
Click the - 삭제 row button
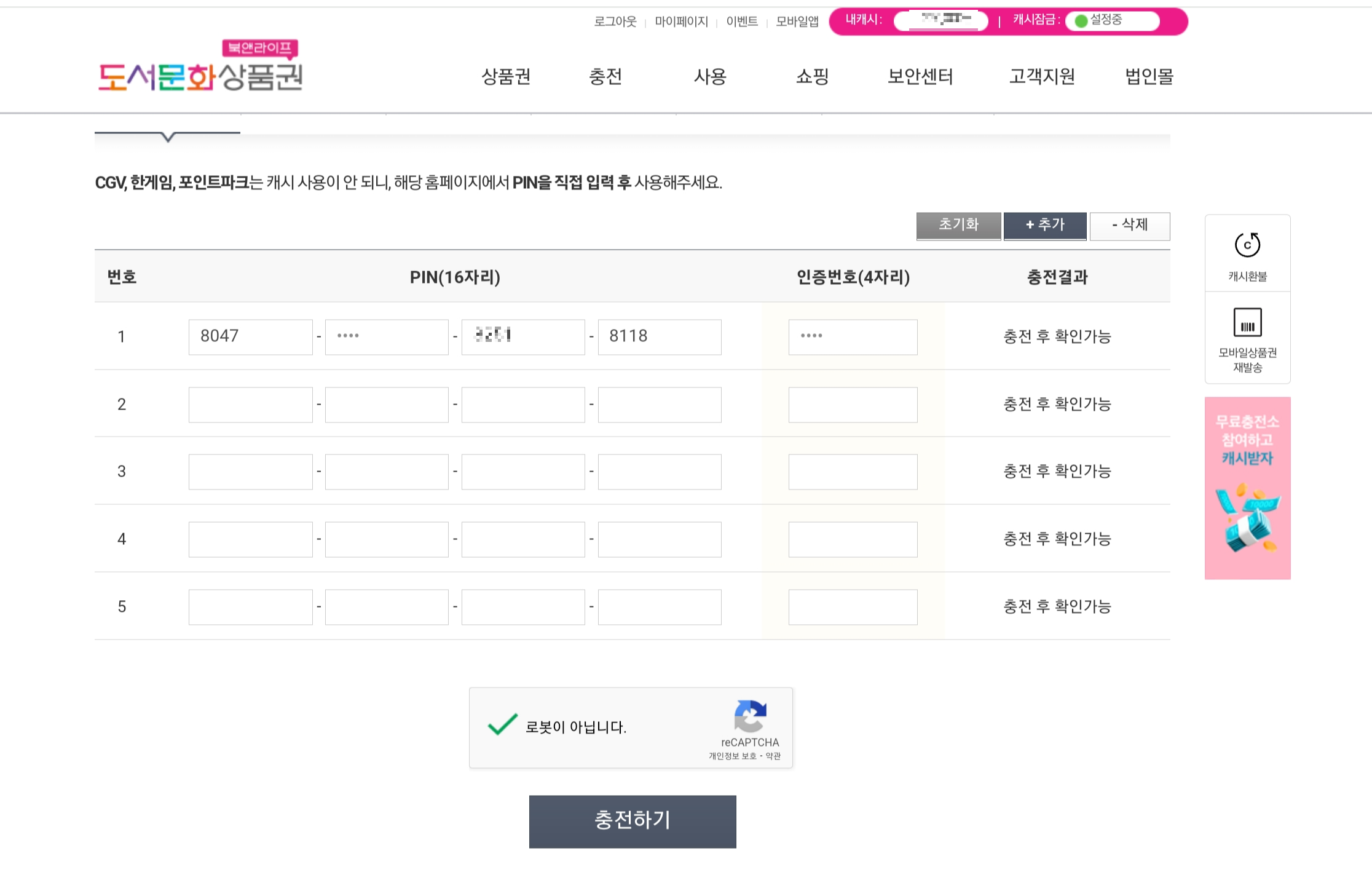click(x=1130, y=225)
